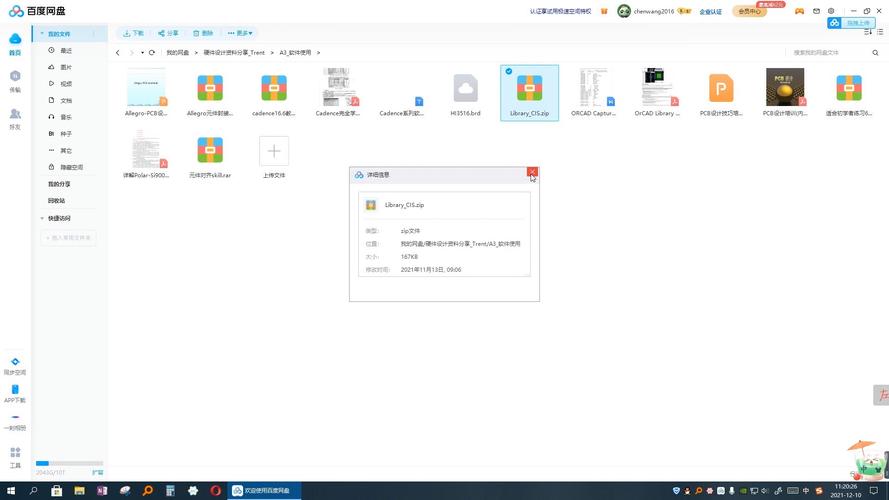Click the mail envelope icon in title bar
Image resolution: width=889 pixels, height=500 pixels.
point(816,11)
